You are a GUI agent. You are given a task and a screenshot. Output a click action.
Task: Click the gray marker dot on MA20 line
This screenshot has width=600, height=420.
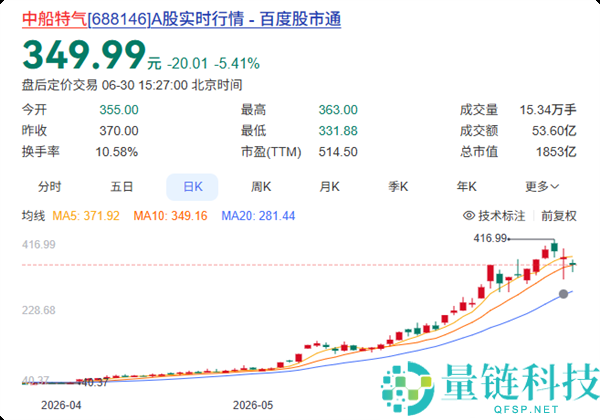tap(563, 294)
